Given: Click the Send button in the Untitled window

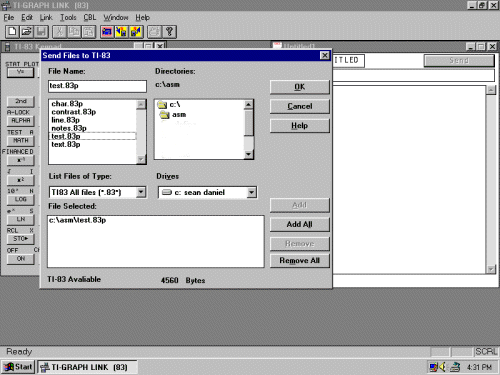Looking at the screenshot, I should [459, 60].
